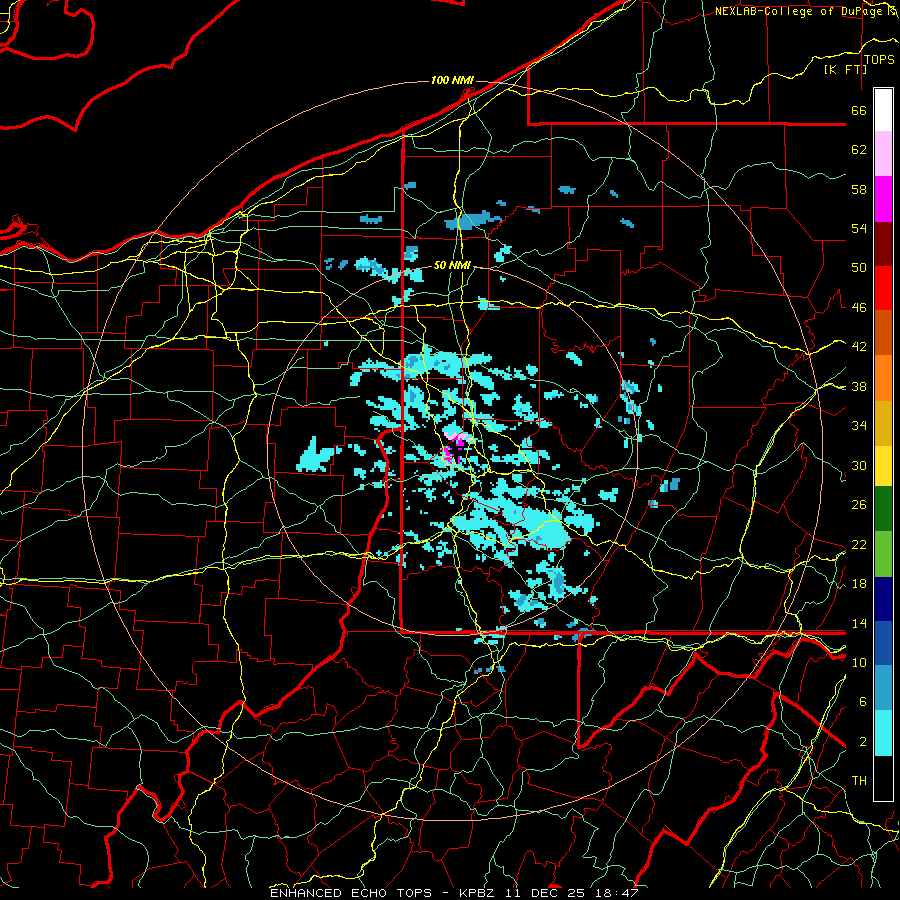Click the ENHANCED ECHO TOPS title text
The width and height of the screenshot is (900, 900).
tap(351, 893)
